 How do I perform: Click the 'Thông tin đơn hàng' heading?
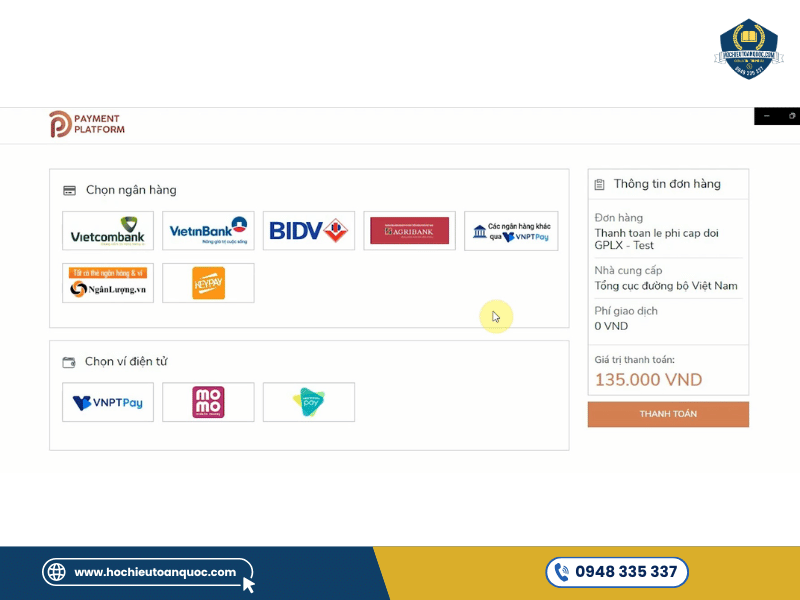(x=667, y=184)
